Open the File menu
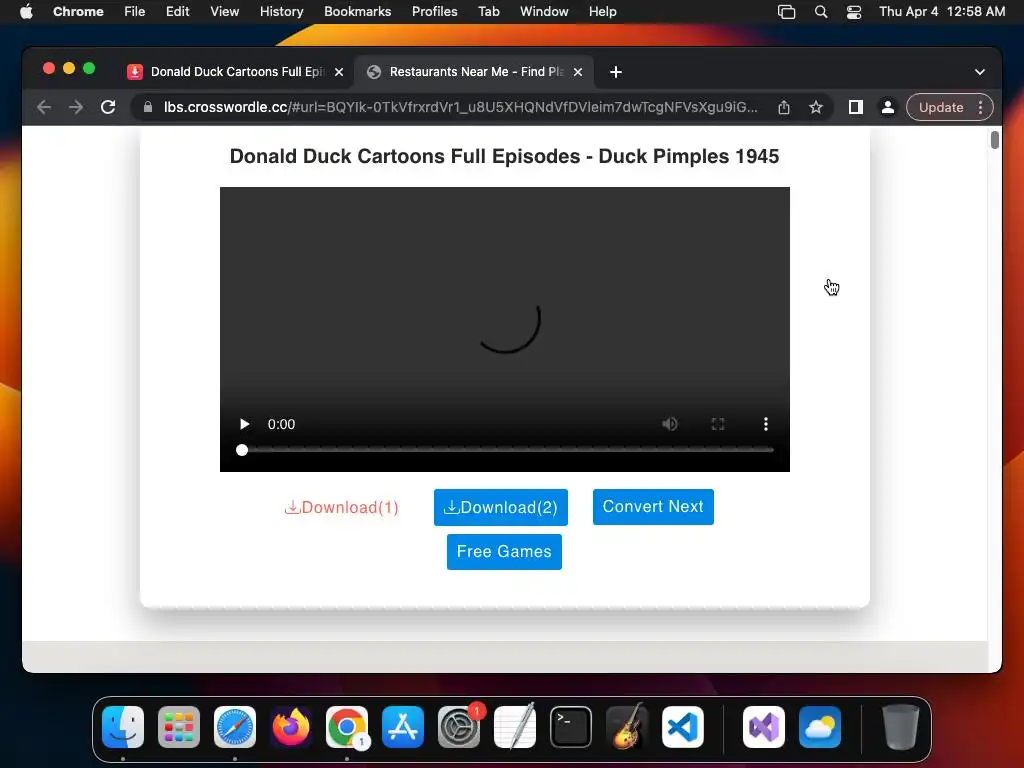Image resolution: width=1024 pixels, height=768 pixels. coord(135,11)
